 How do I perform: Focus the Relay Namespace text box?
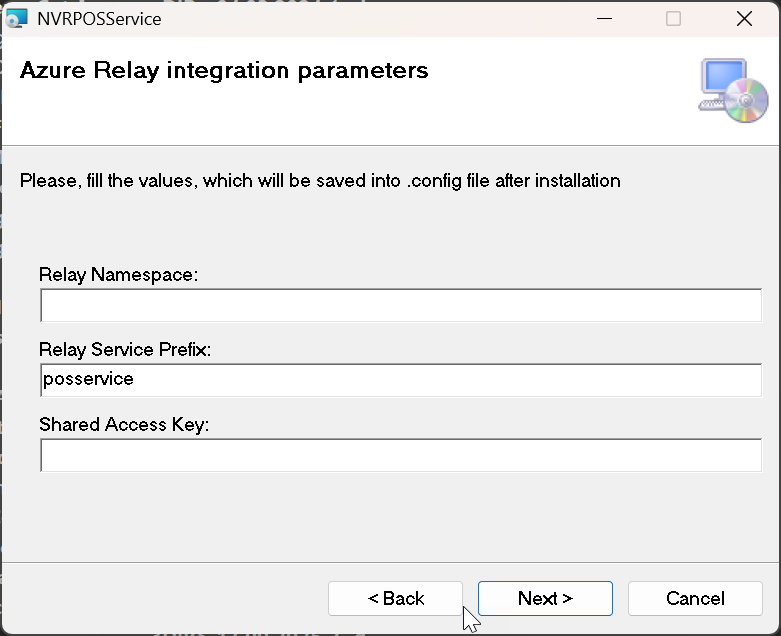(400, 306)
